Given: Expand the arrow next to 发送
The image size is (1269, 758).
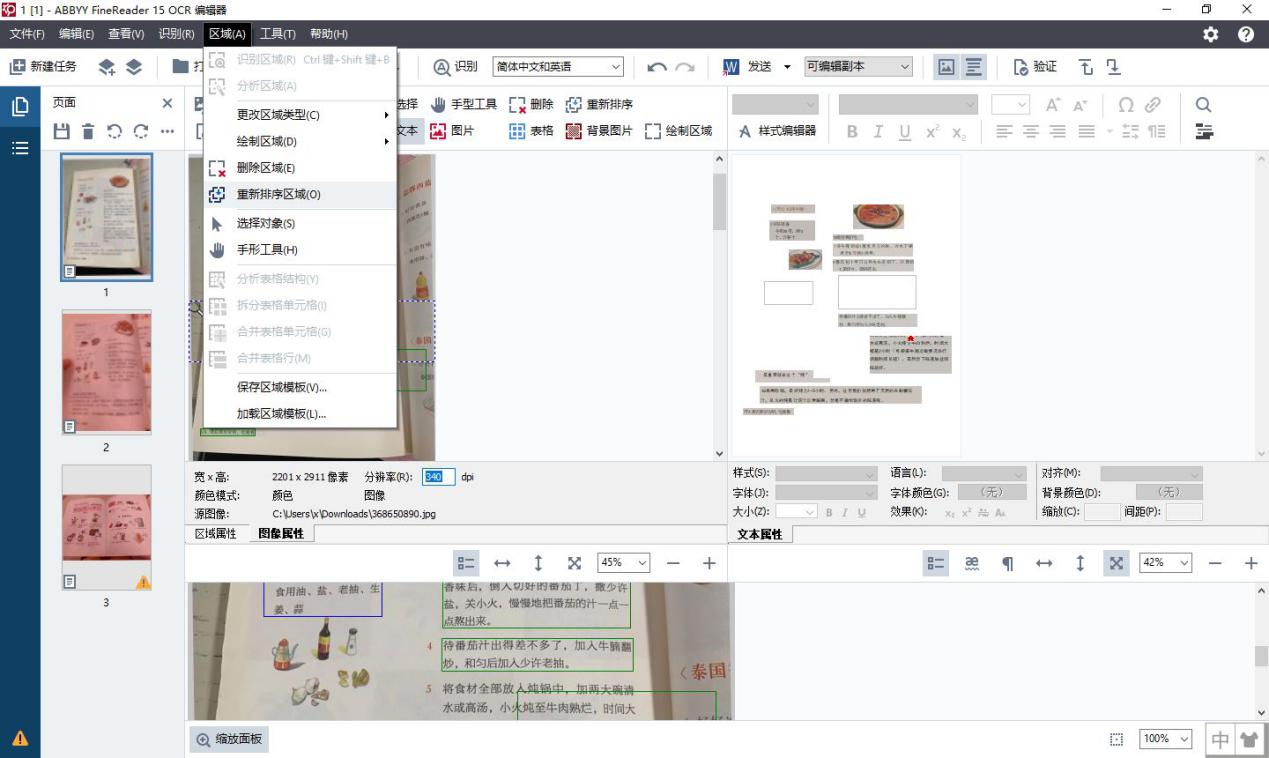Looking at the screenshot, I should pos(787,67).
